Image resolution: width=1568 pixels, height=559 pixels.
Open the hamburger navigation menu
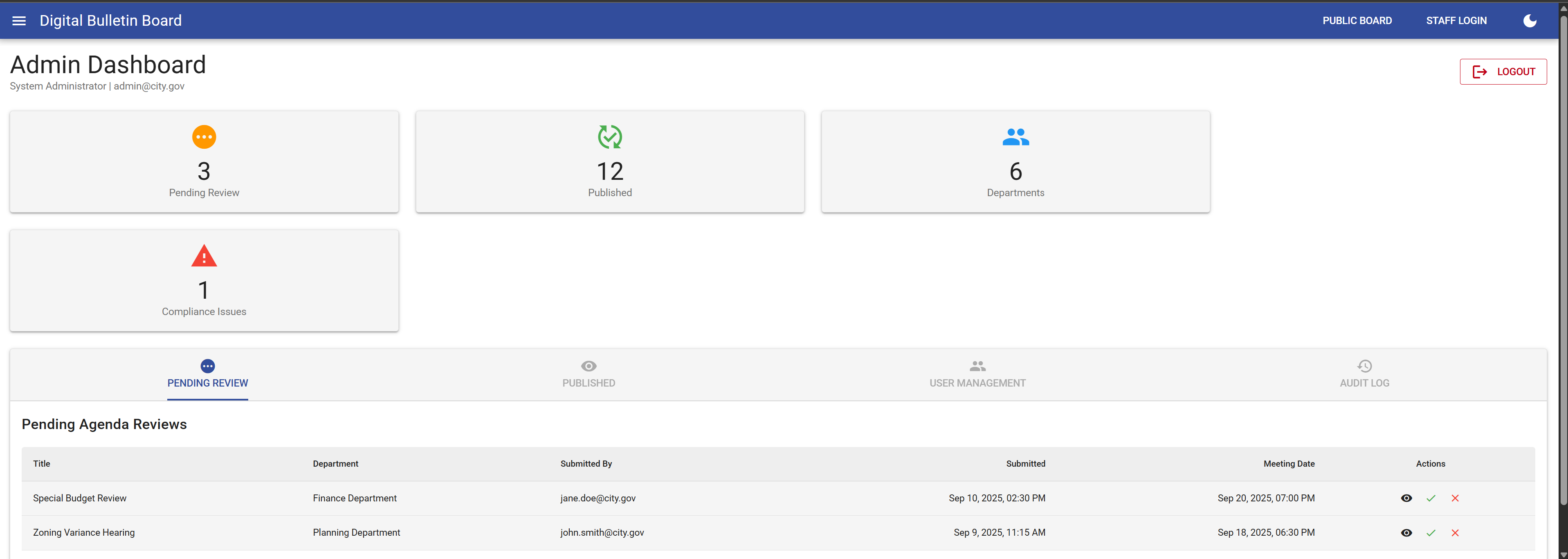point(19,21)
